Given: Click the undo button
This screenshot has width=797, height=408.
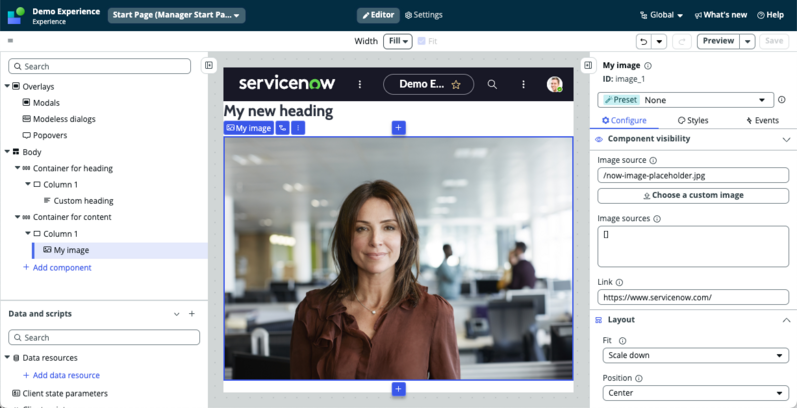Looking at the screenshot, I should pos(643,41).
